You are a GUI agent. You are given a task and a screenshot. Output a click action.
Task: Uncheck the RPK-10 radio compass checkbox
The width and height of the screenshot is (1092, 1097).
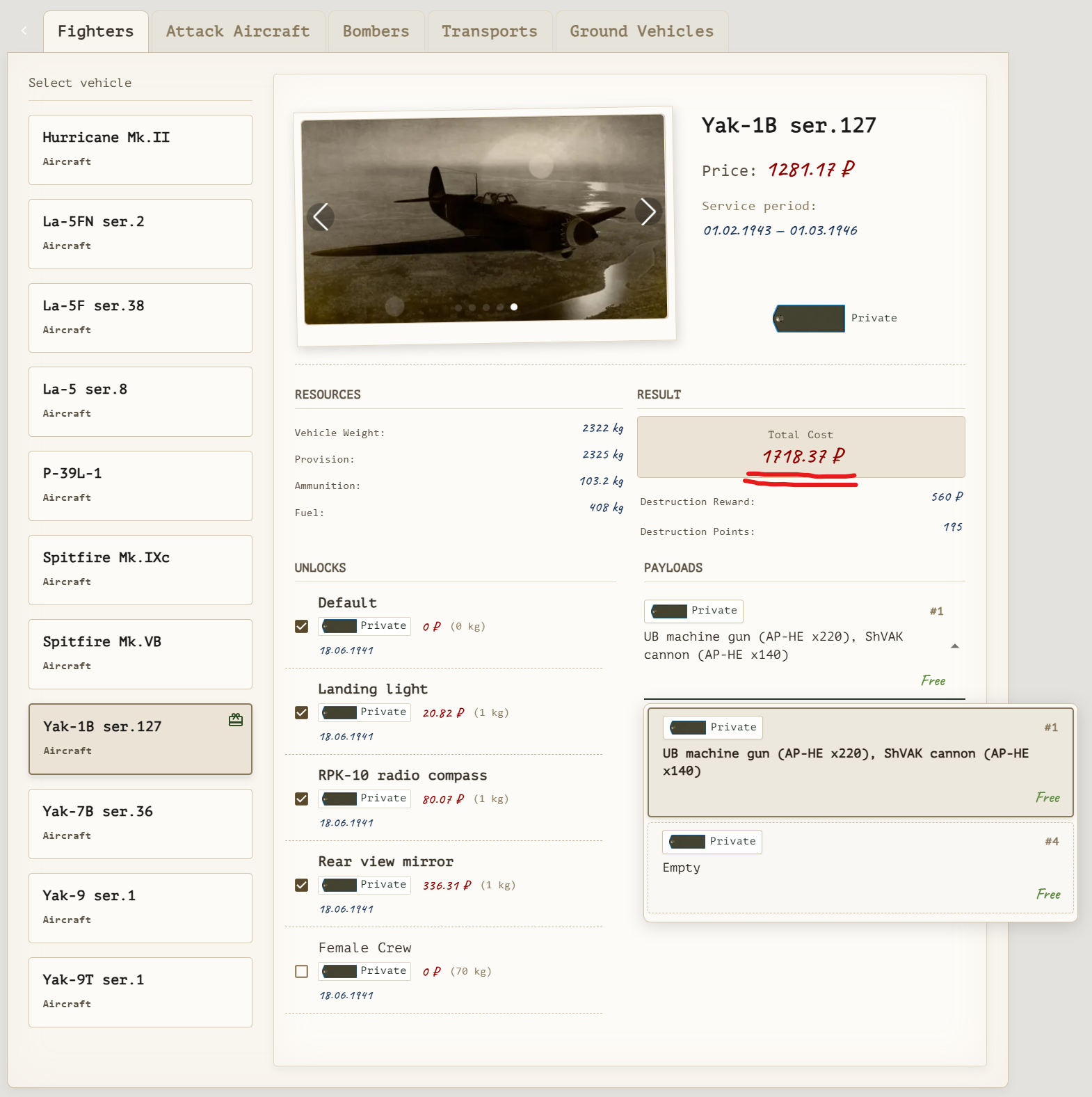301,799
